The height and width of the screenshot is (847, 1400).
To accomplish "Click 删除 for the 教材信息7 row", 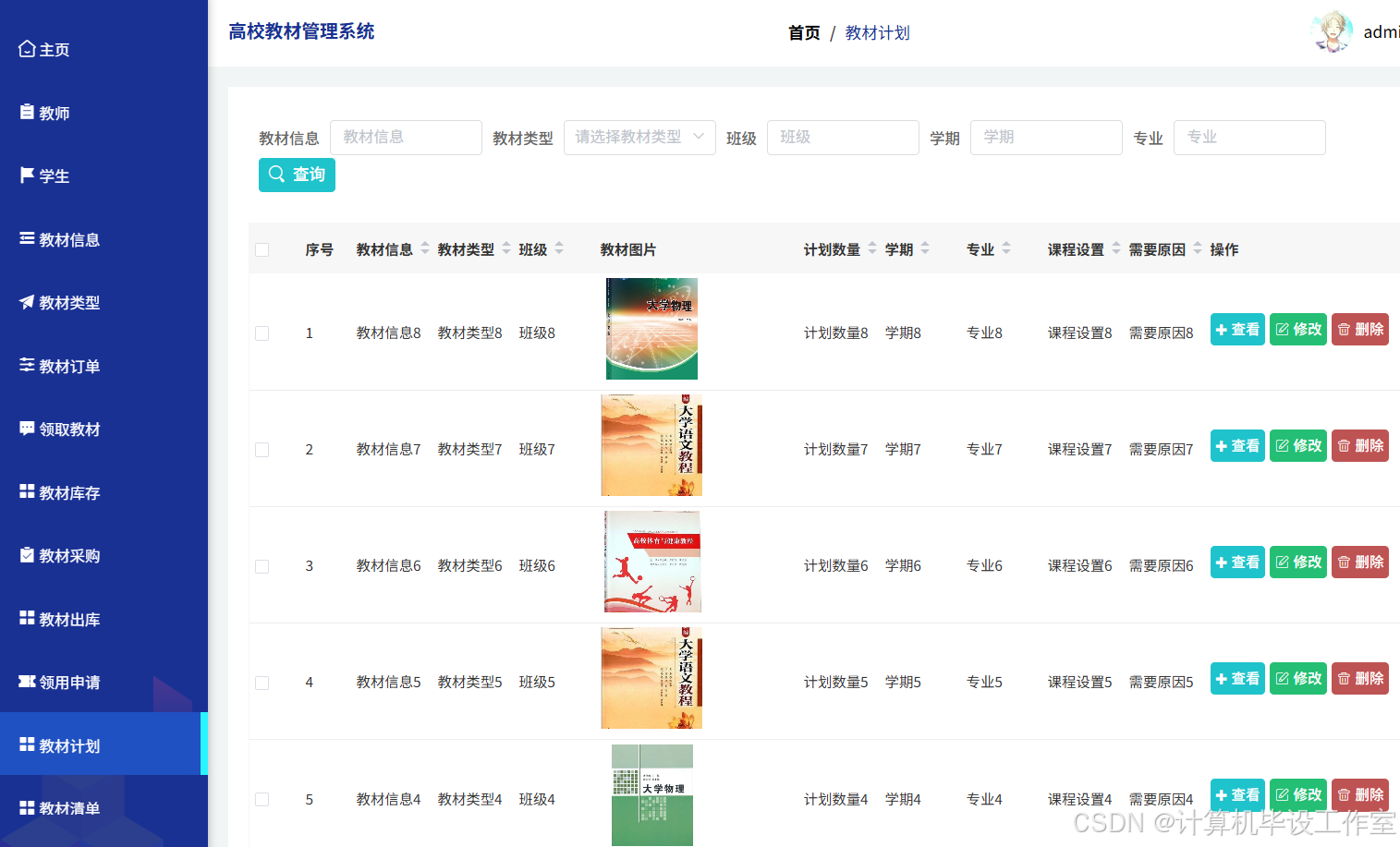I will 1359,446.
